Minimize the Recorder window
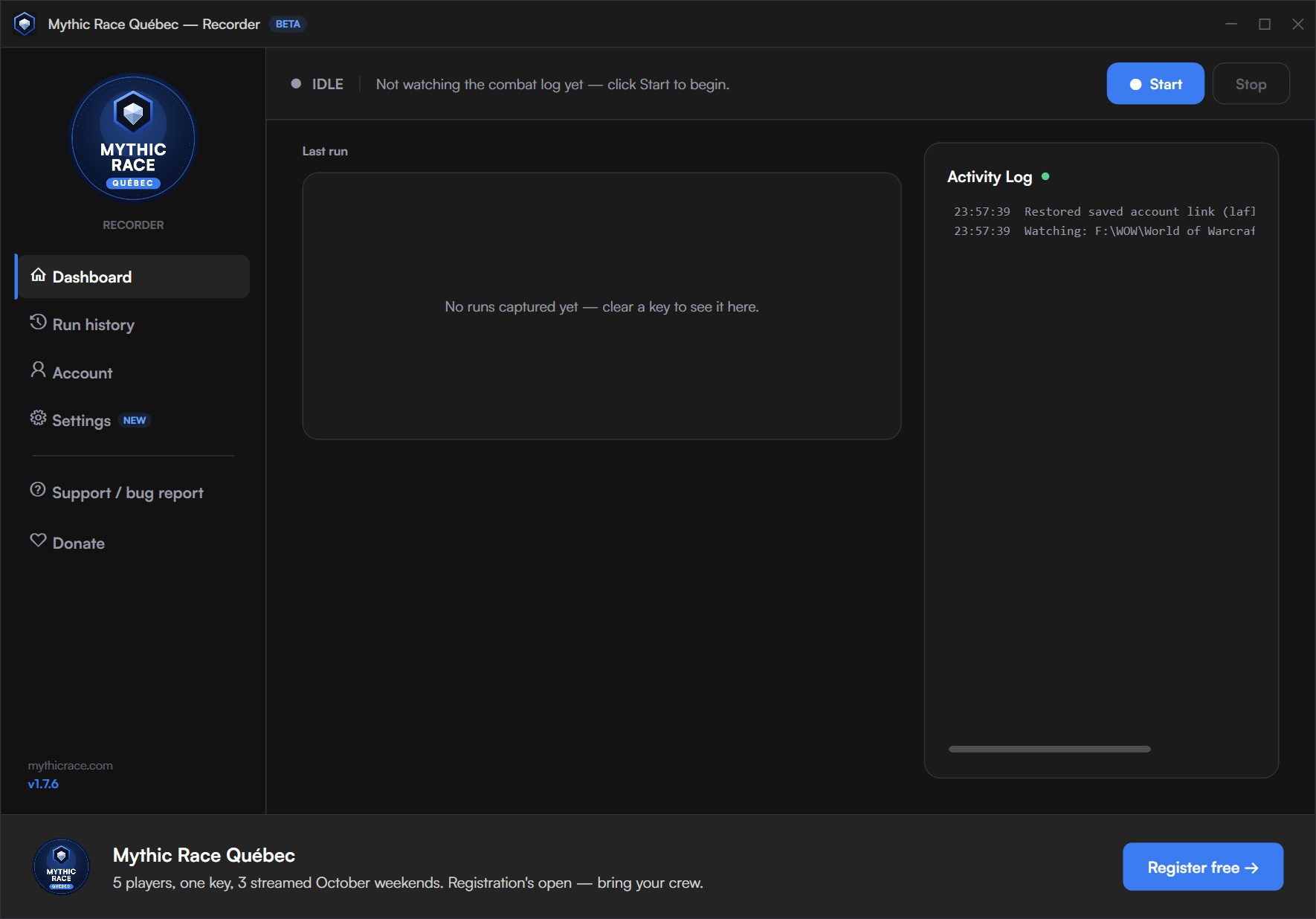Image resolution: width=1316 pixels, height=919 pixels. [1231, 24]
